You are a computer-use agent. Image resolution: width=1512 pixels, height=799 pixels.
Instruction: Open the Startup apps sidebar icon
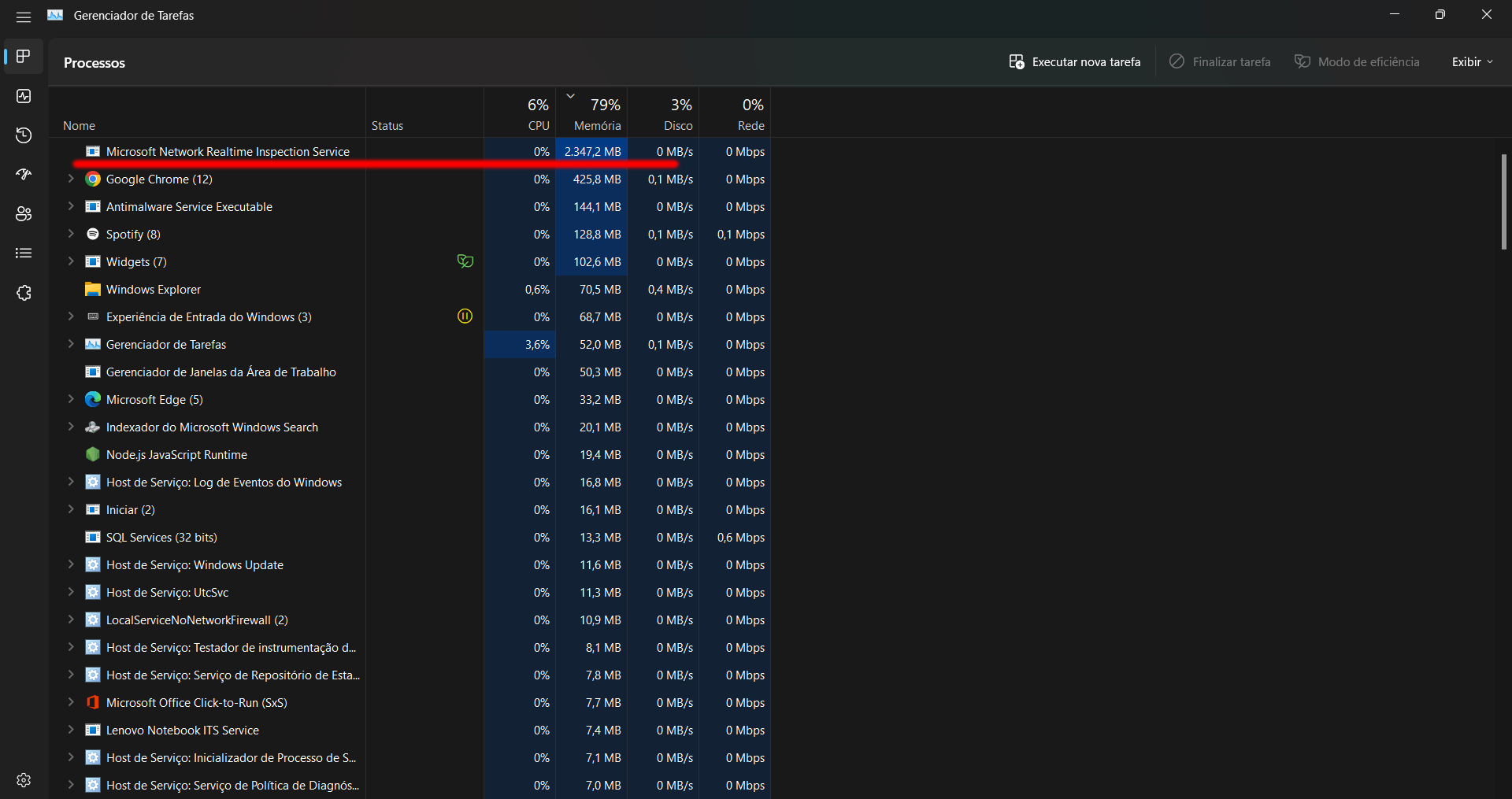[24, 175]
